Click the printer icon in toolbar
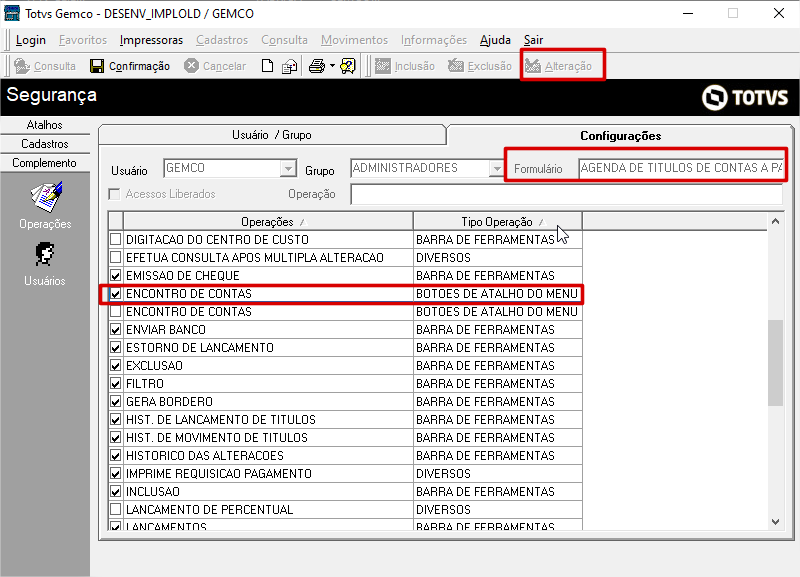This screenshot has width=800, height=577. [x=317, y=66]
